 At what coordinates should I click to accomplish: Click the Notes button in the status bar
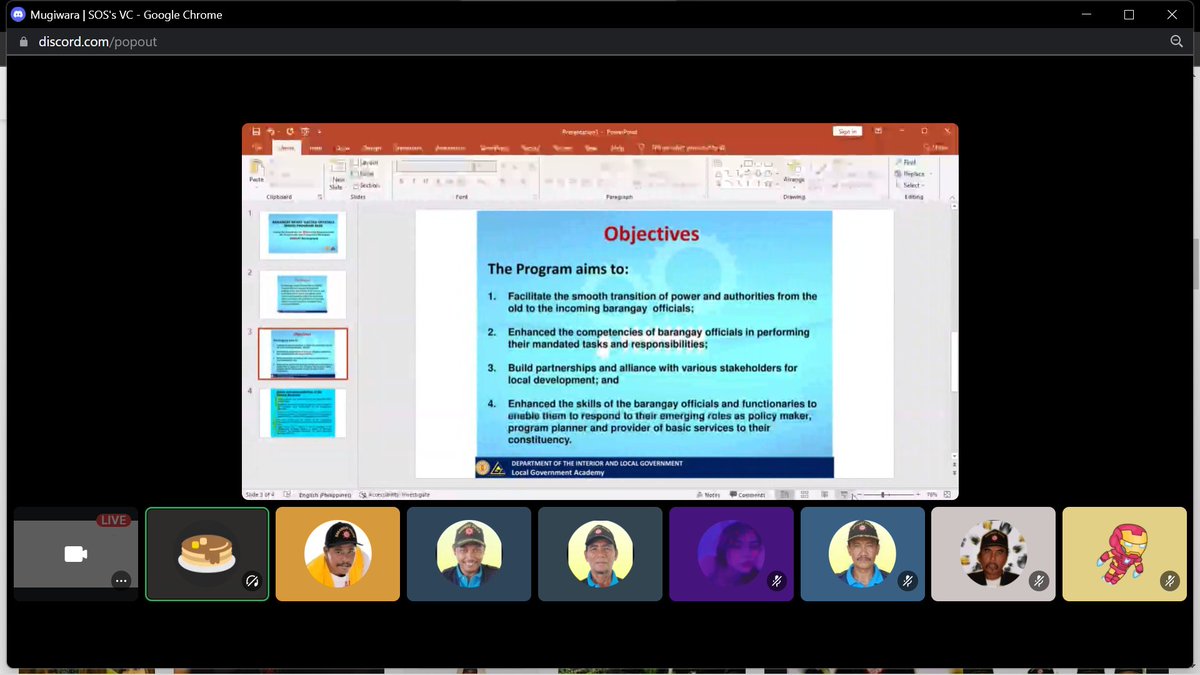point(708,495)
